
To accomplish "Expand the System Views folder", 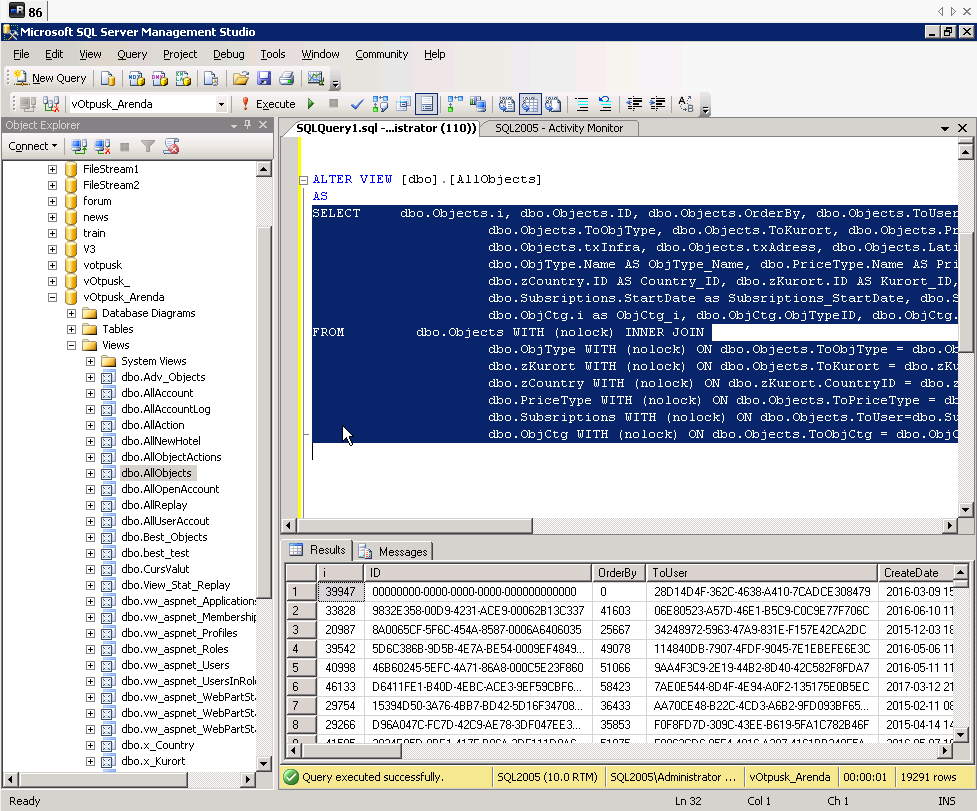I will [x=90, y=361].
